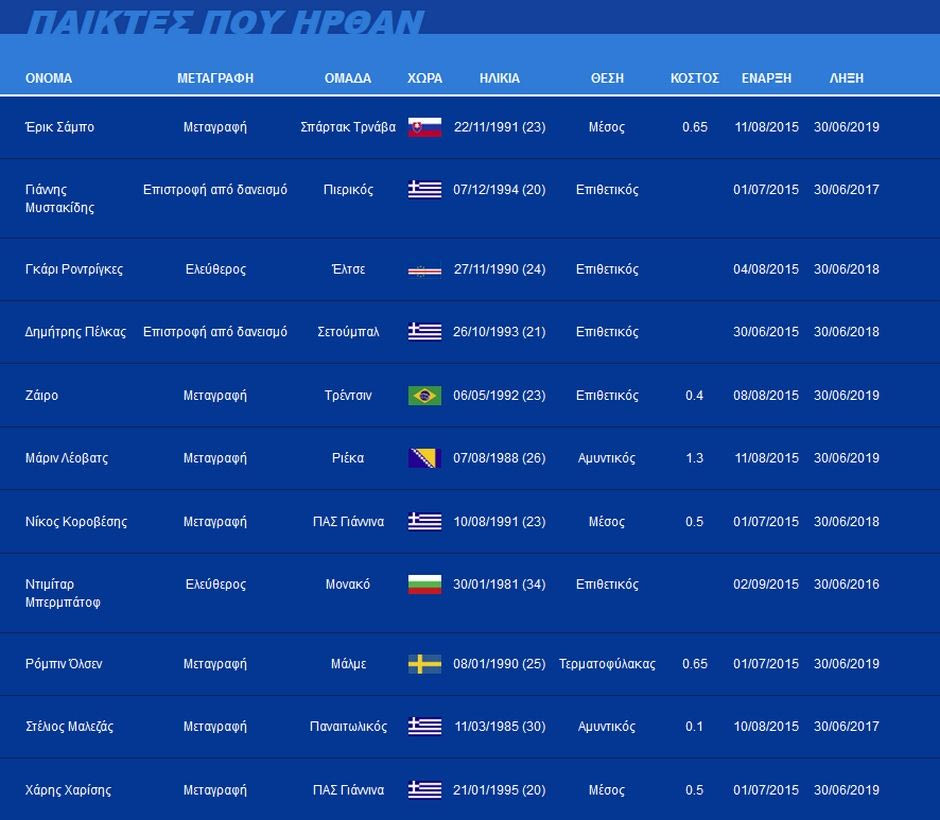940x820 pixels.
Task: Sort by the ΚΟΣΤΟΣ column header
Action: click(x=694, y=78)
